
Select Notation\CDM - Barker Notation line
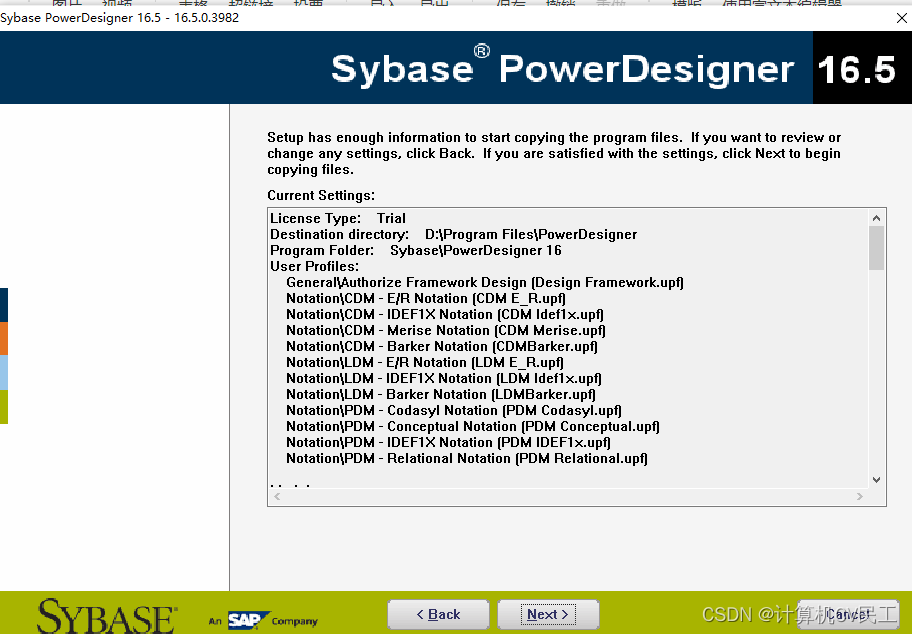tap(442, 347)
